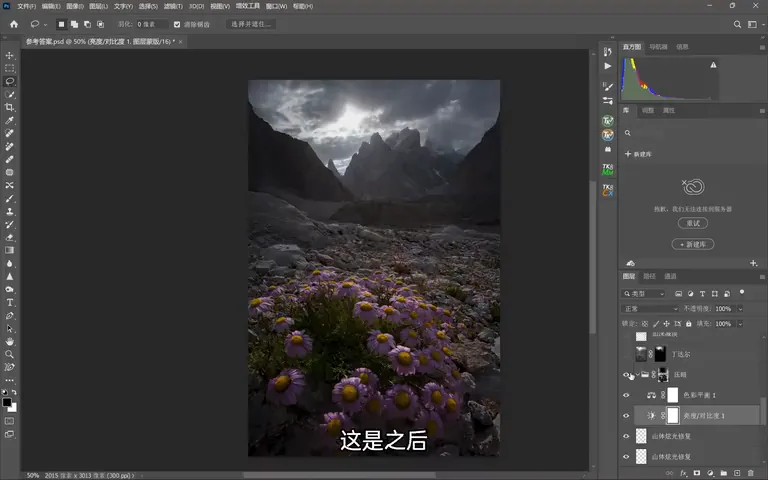The image size is (768, 480).
Task: Click the create new group folder icon
Action: 723,473
